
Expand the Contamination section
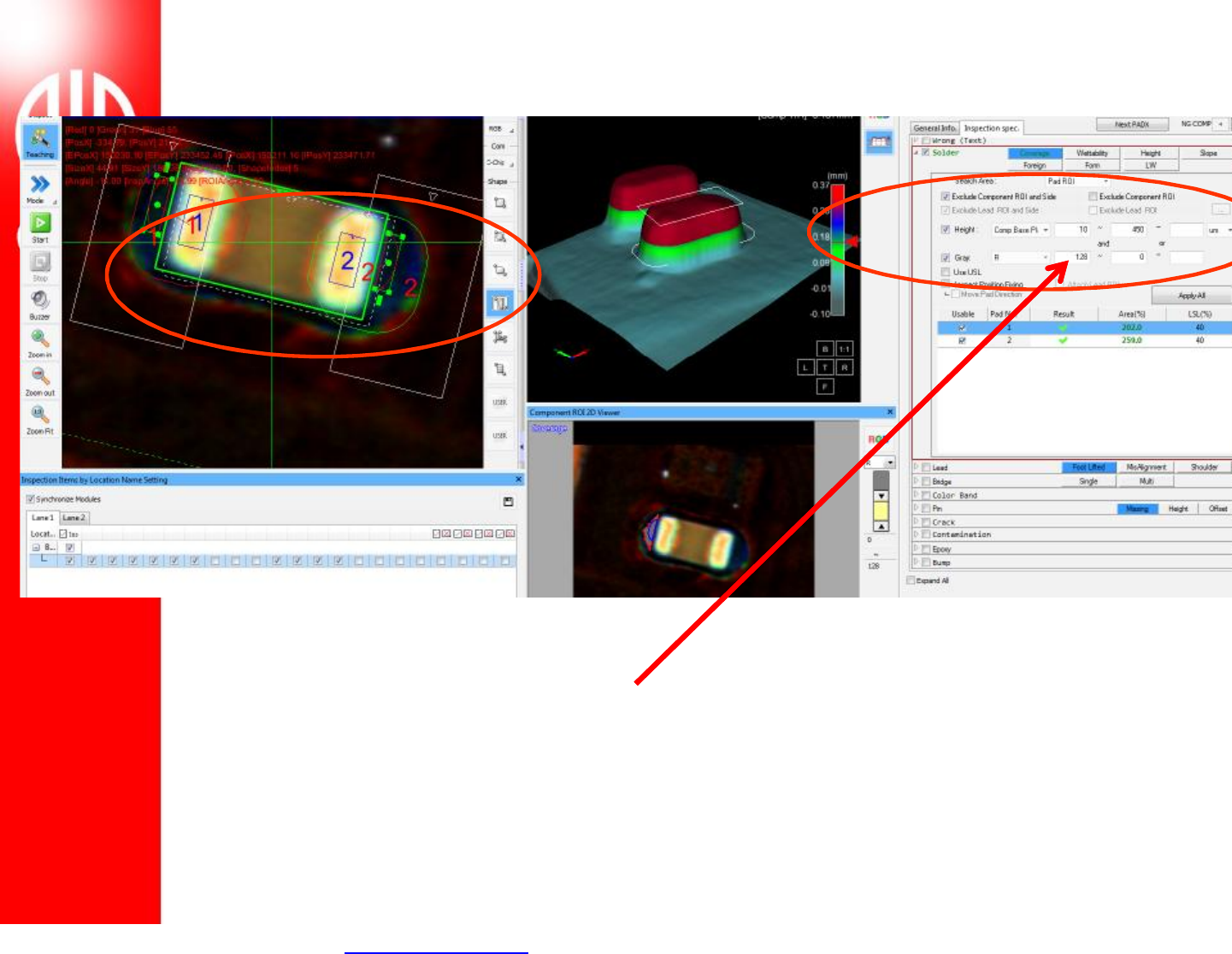click(x=917, y=534)
